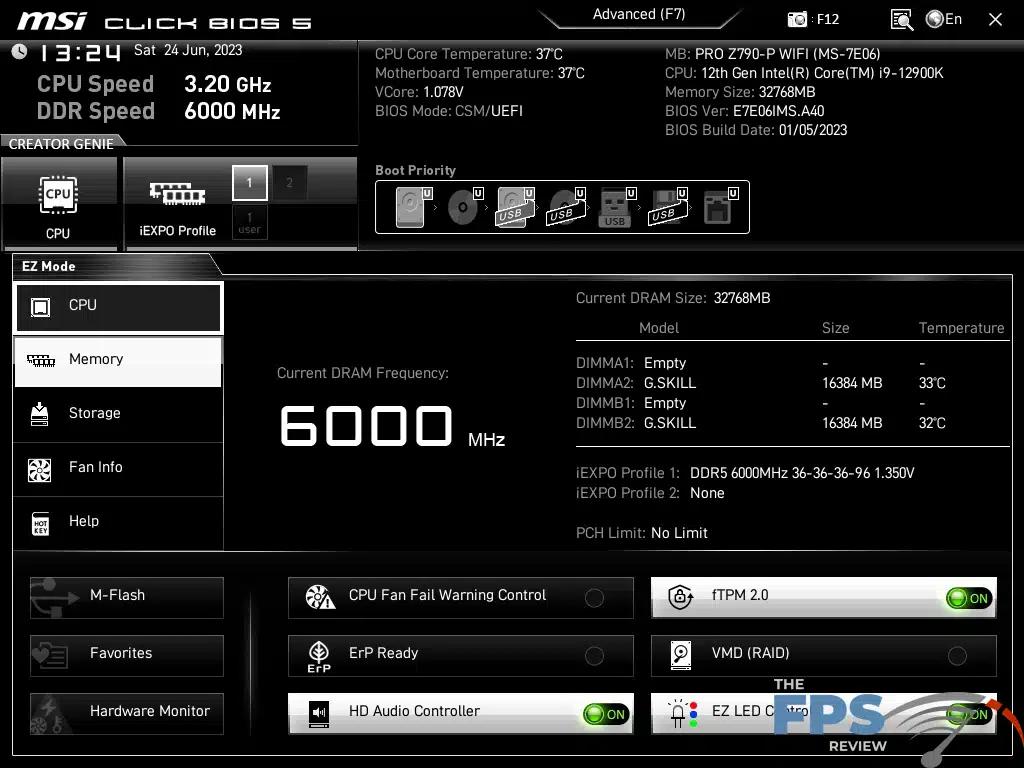Open the Fan Info tab
This screenshot has height=768, width=1024.
click(118, 468)
